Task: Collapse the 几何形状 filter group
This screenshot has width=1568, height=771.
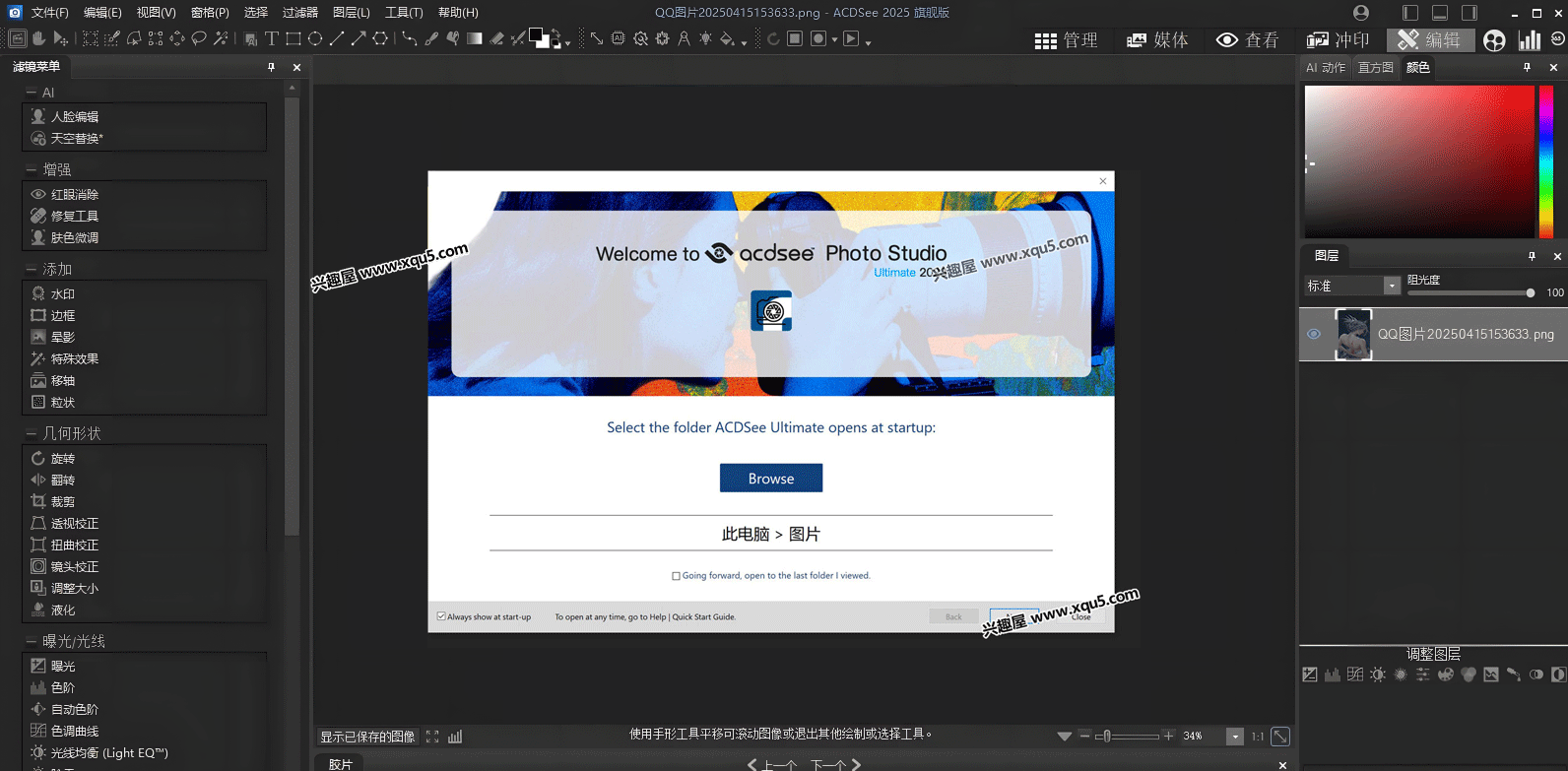Action: 32,433
